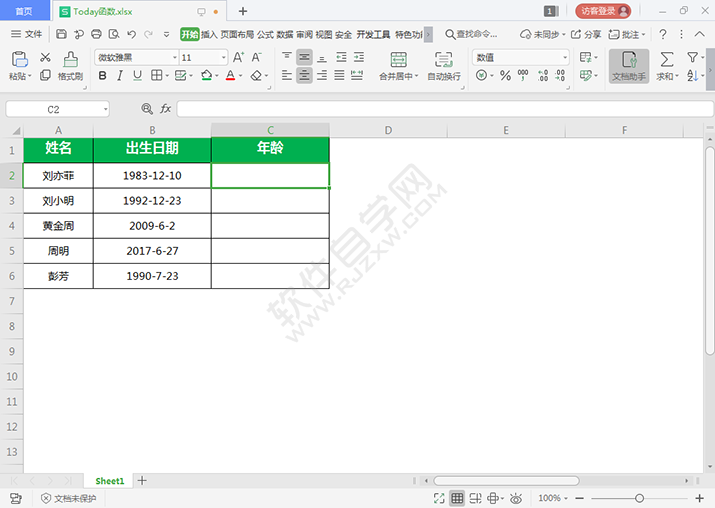
Task: Open the Document Assistant tool
Action: tap(629, 66)
